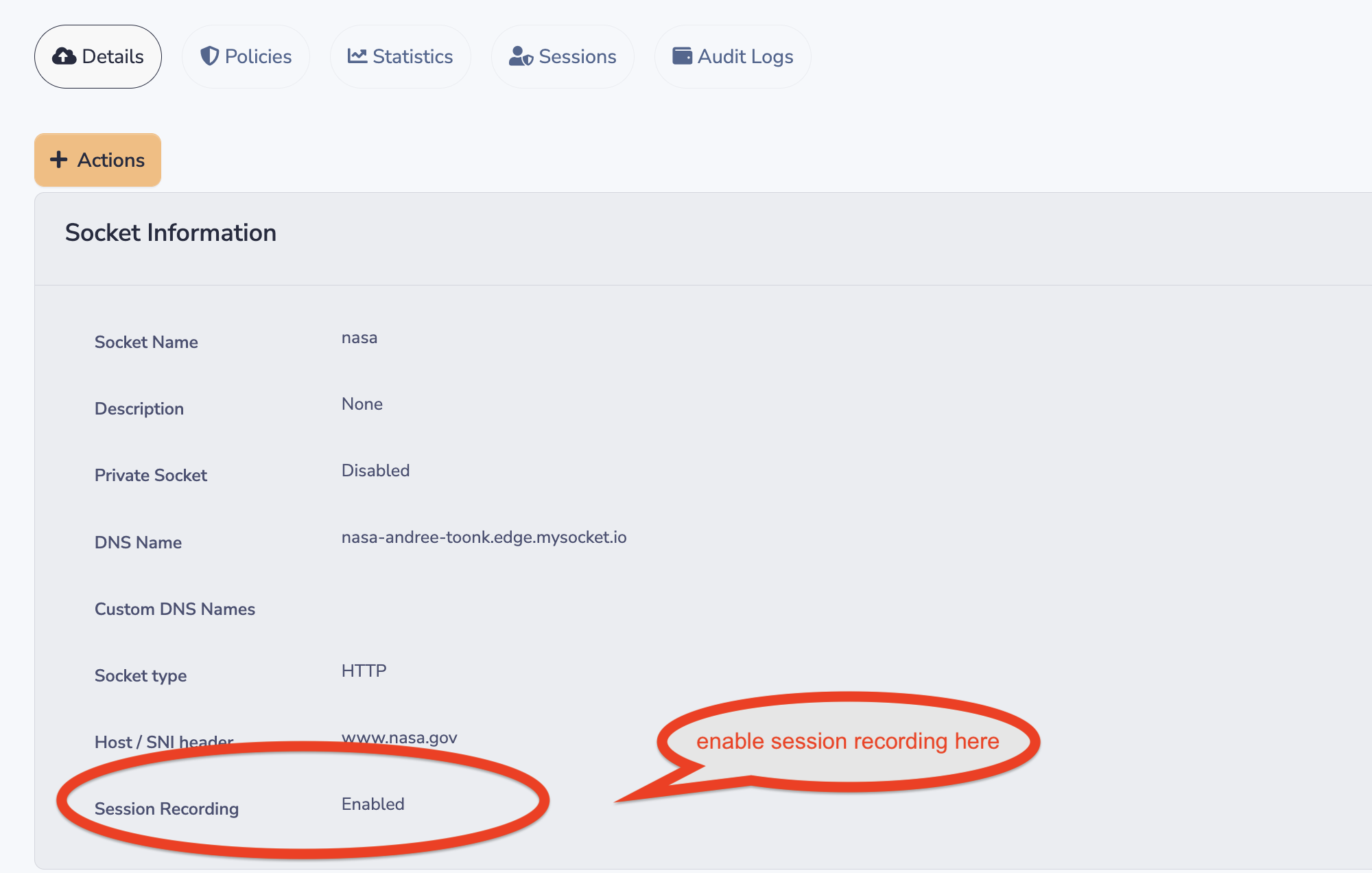This screenshot has width=1372, height=873.
Task: Click the chart icon on Statistics tab
Action: [x=357, y=56]
